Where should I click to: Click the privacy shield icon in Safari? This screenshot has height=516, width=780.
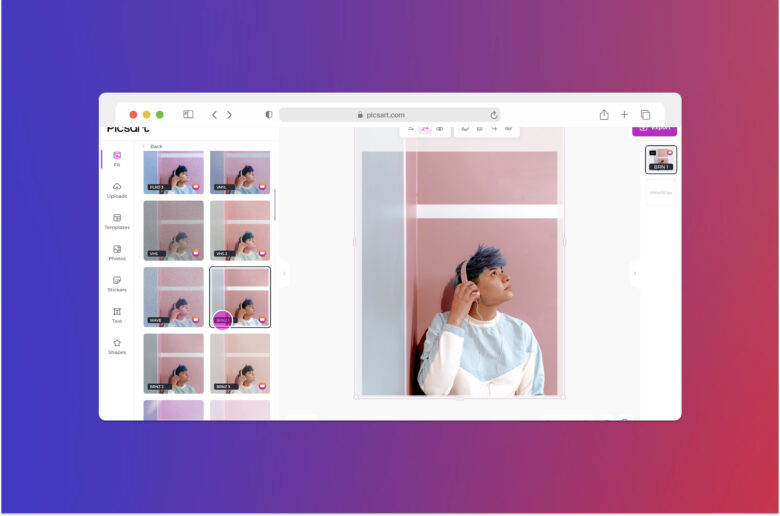click(269, 115)
